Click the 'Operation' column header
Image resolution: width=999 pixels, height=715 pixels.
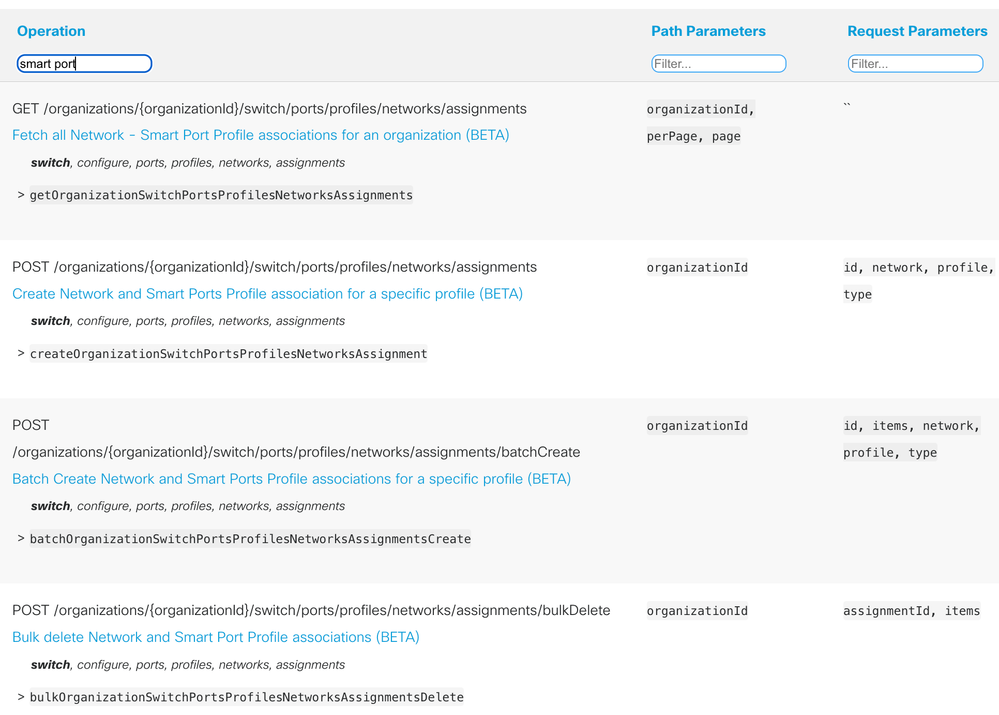coord(51,31)
